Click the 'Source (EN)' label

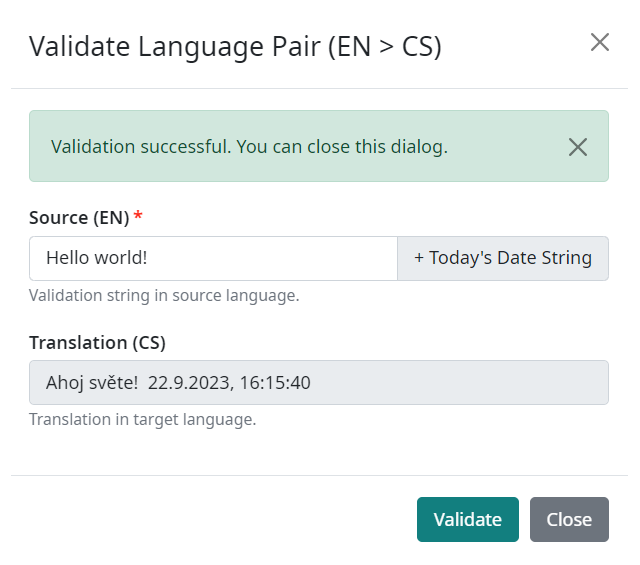(x=79, y=218)
